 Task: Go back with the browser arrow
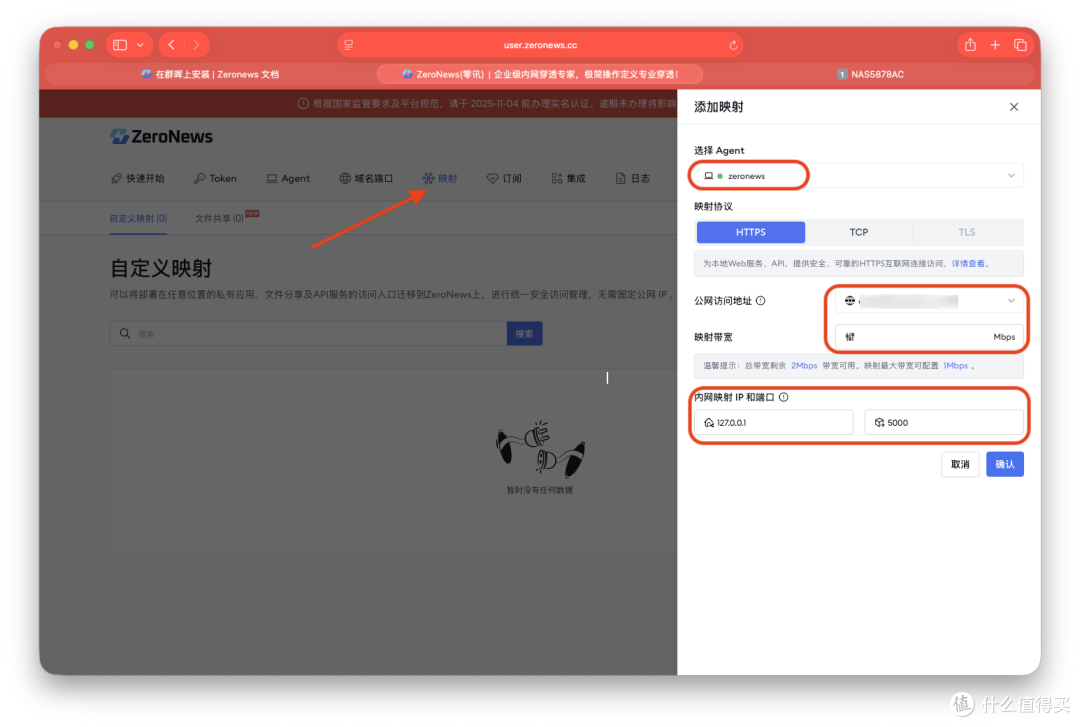(172, 45)
